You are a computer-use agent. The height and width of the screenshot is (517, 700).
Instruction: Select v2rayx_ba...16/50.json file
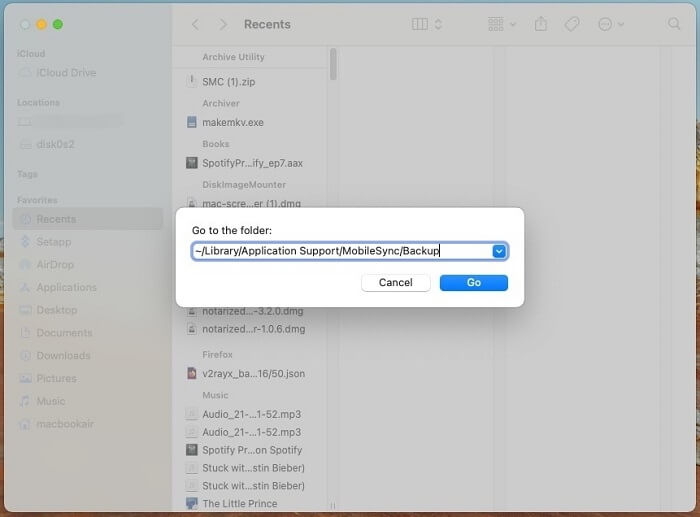254,374
